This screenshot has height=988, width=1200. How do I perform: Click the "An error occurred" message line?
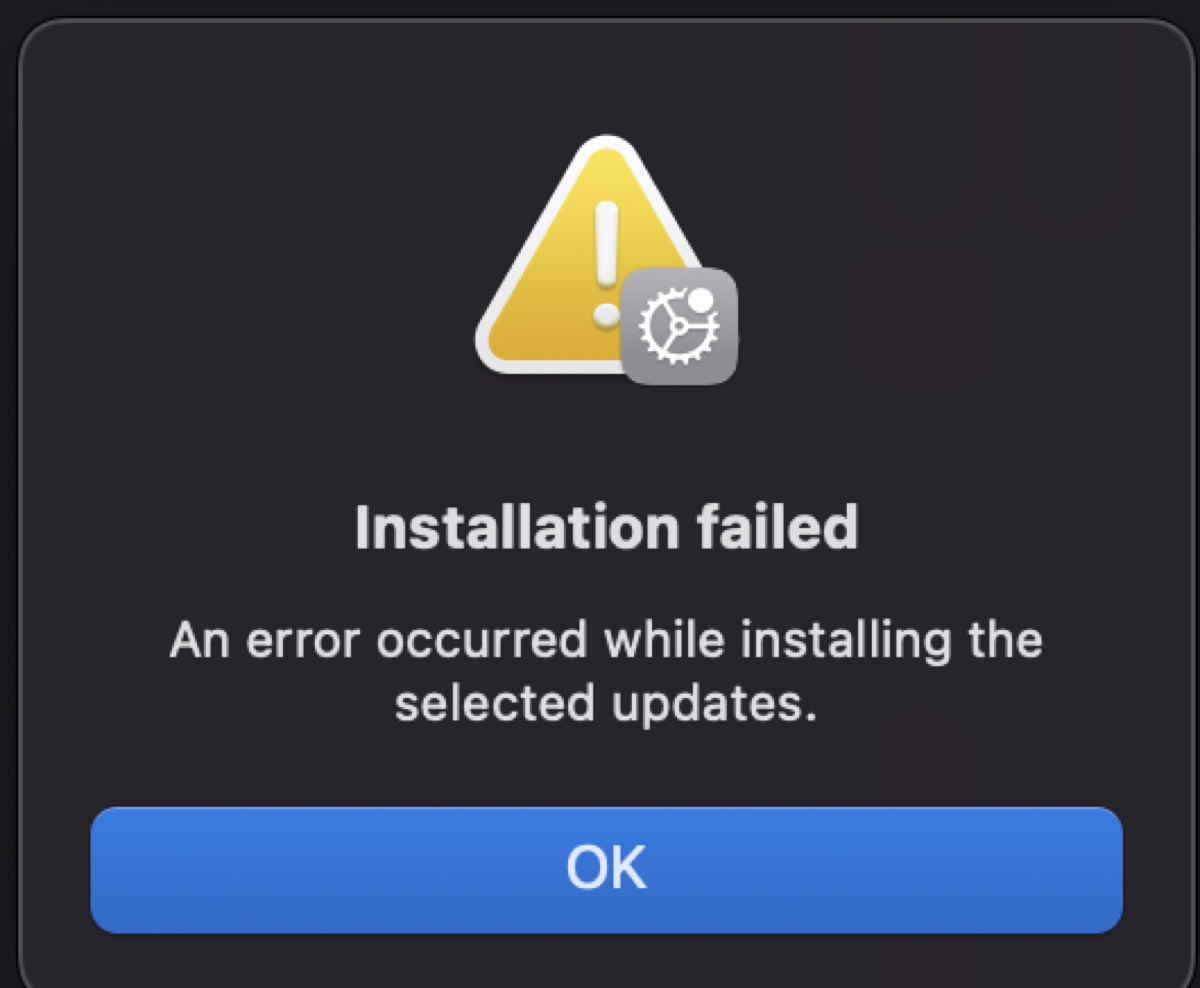[606, 640]
